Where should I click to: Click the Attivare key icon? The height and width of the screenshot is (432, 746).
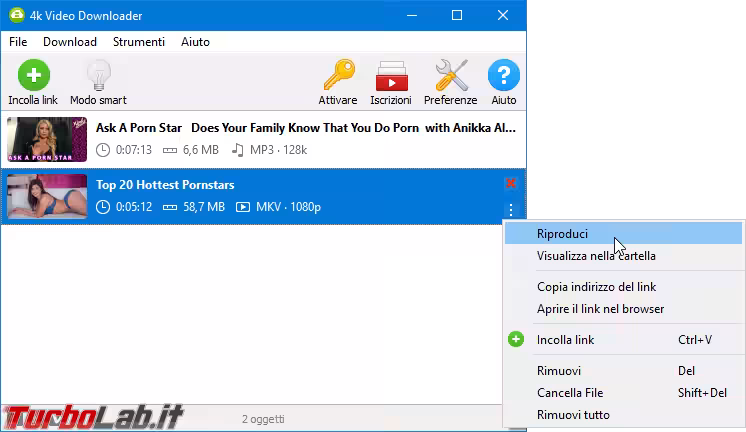[338, 76]
